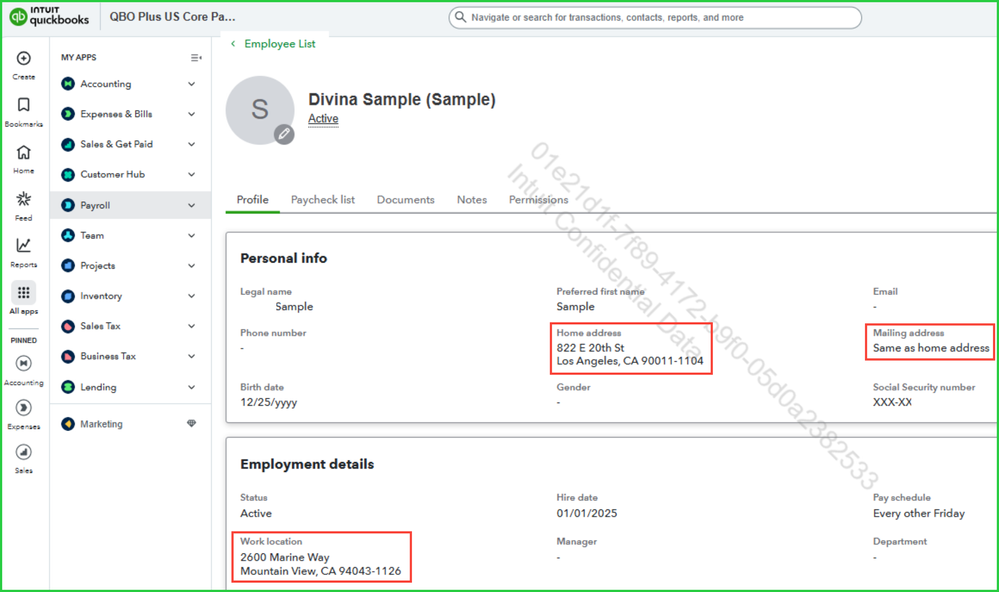The height and width of the screenshot is (592, 999).
Task: Open pinned Expenses icon in rail
Action: pos(24,408)
